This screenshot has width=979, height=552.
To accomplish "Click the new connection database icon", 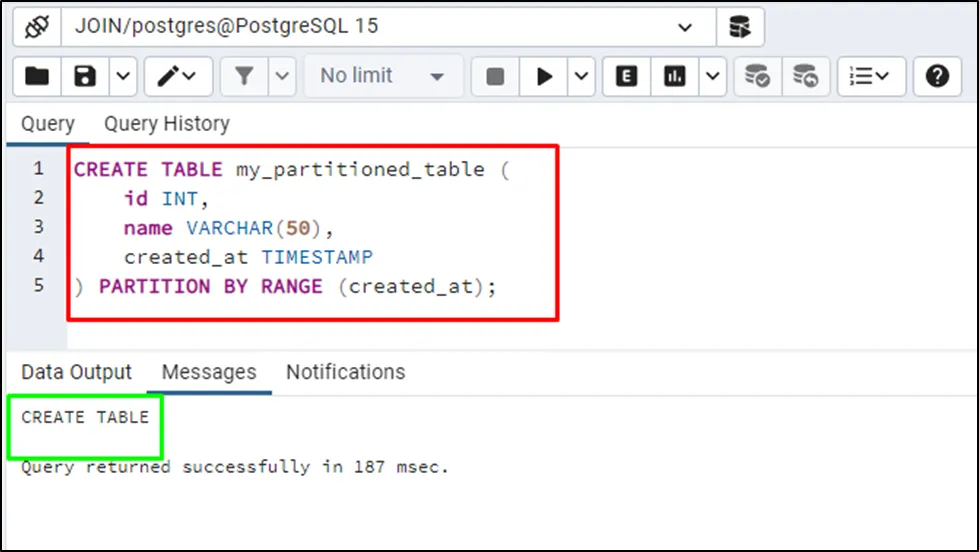I will [x=740, y=27].
